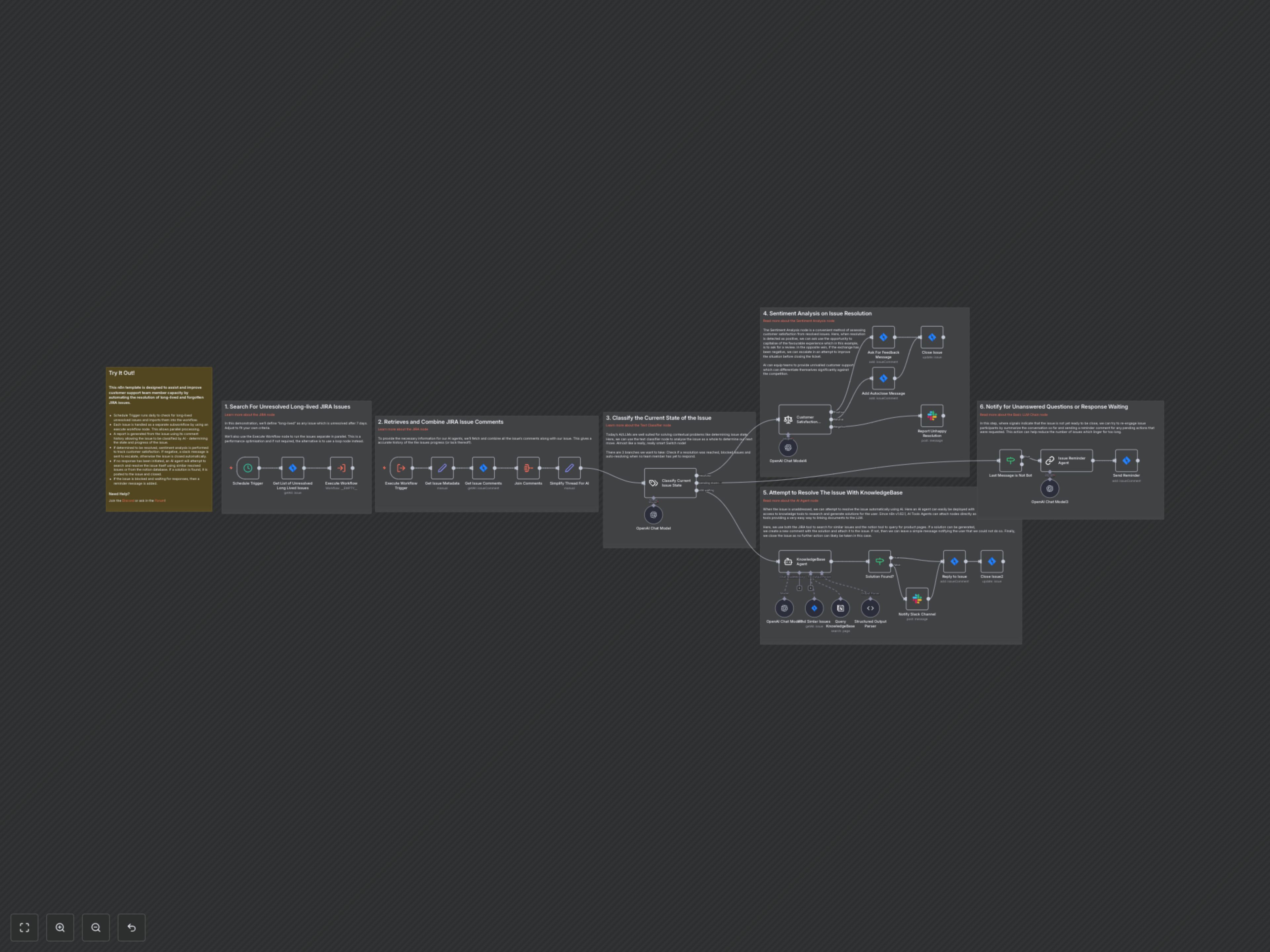
Task: Open the Report Unhappy Resolution Slack node
Action: [x=932, y=416]
